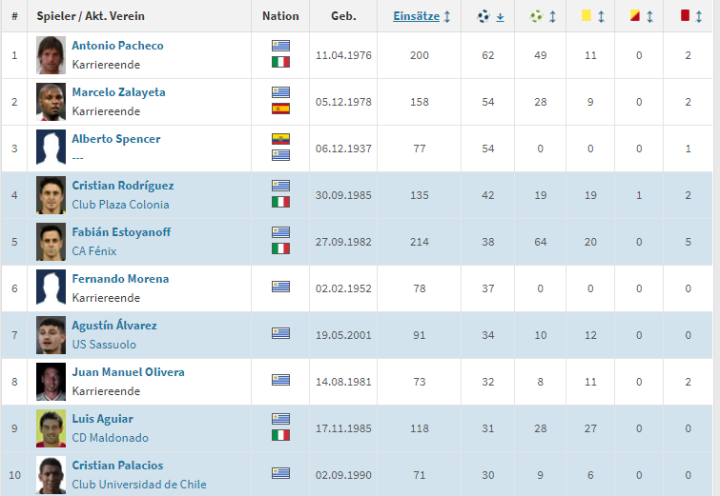Sort by goals using the ball icon
This screenshot has width=720, height=496.
(483, 16)
